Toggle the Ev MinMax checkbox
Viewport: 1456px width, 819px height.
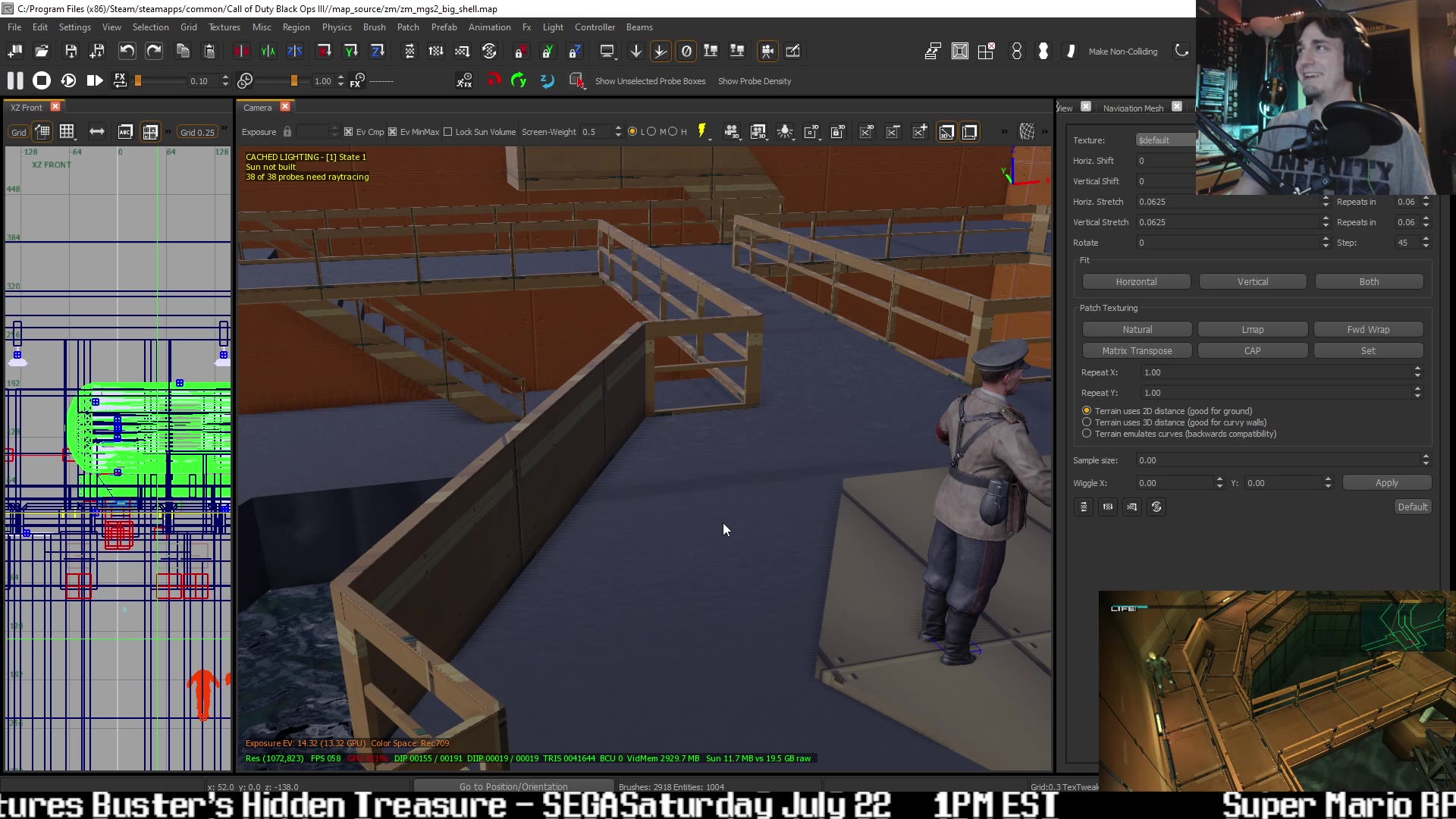tap(394, 131)
